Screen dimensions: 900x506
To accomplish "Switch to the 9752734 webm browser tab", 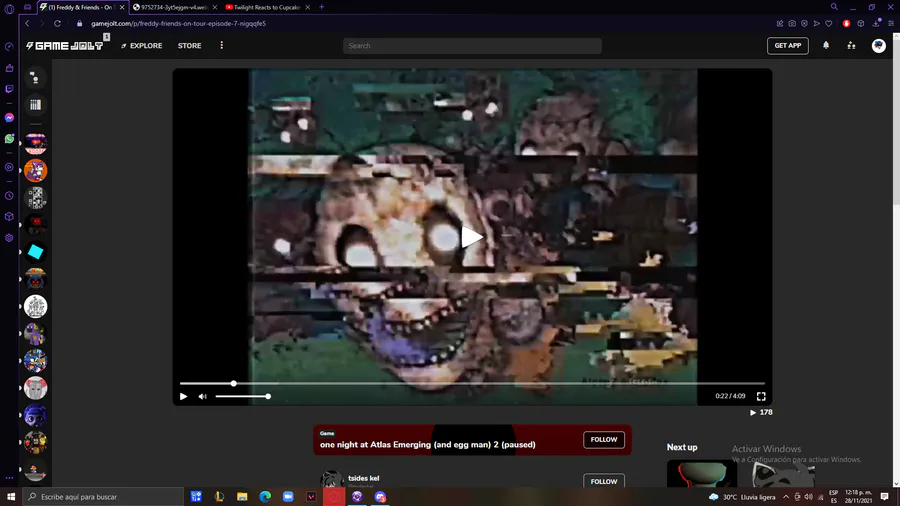I will coord(174,7).
